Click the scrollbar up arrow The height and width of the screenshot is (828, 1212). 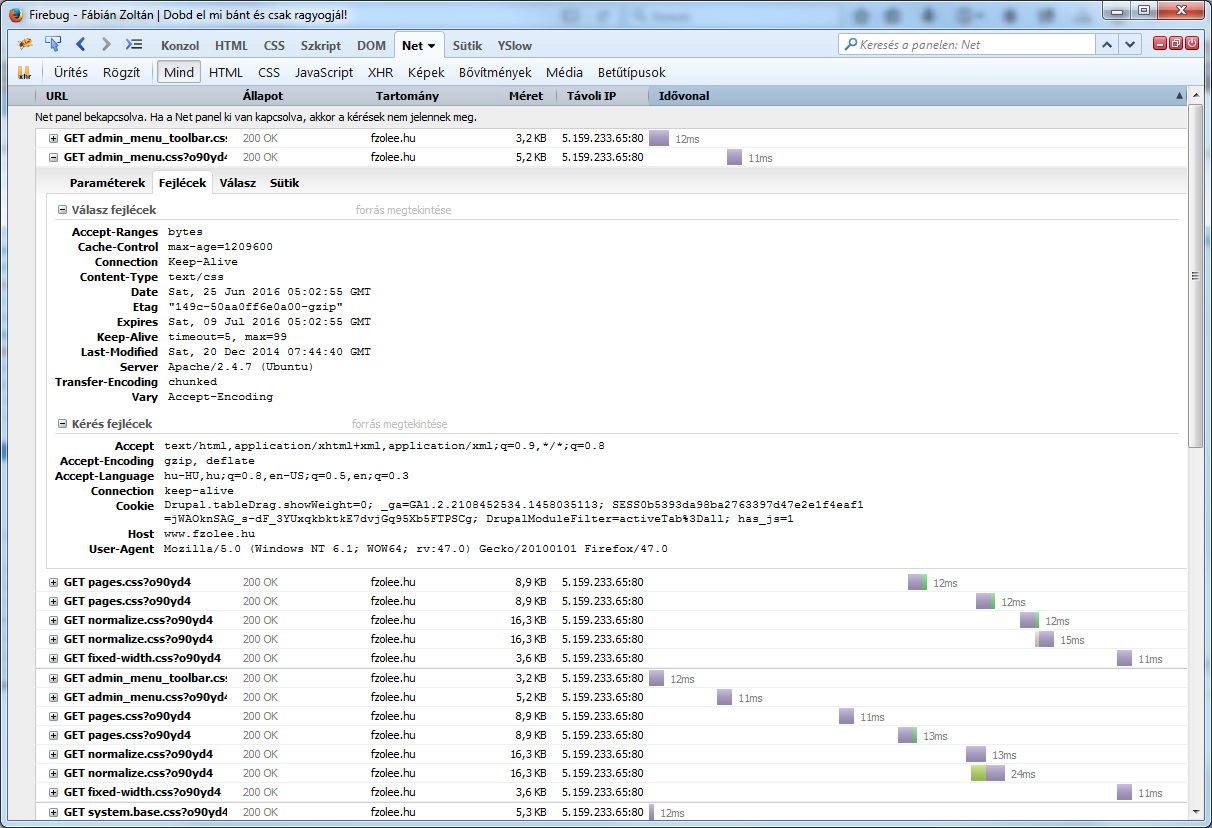click(x=1196, y=95)
